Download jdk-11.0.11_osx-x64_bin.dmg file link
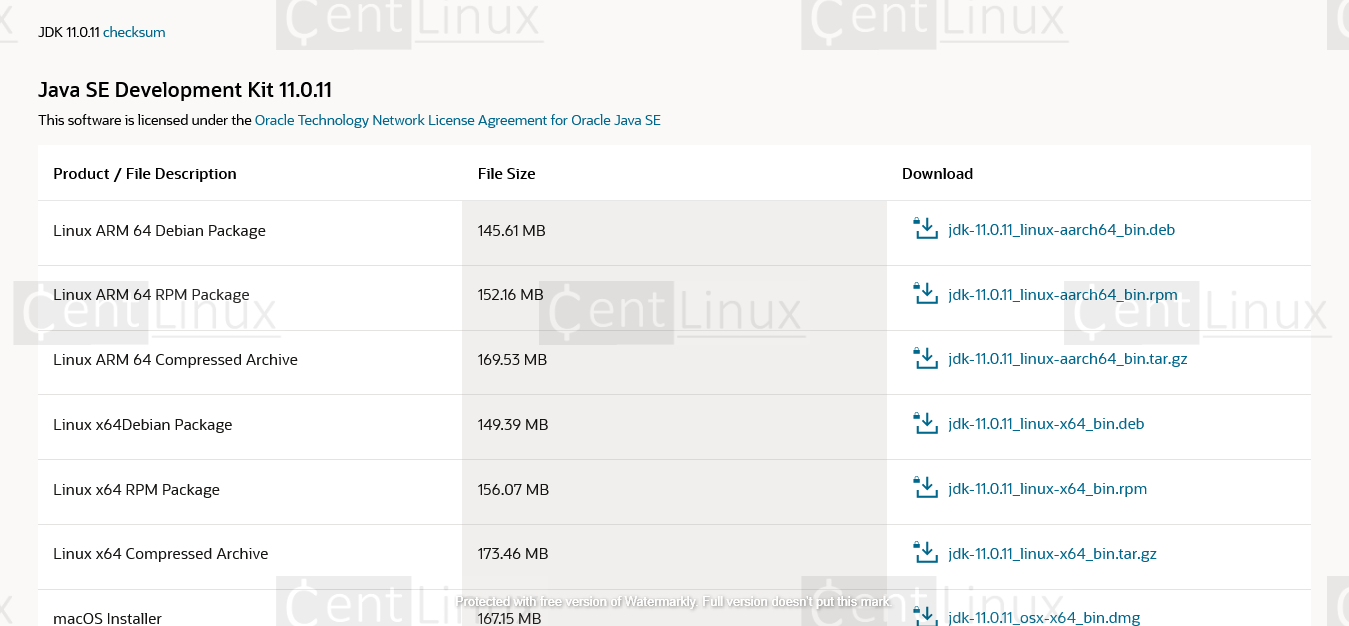Viewport: 1349px width, 626px height. (1044, 618)
